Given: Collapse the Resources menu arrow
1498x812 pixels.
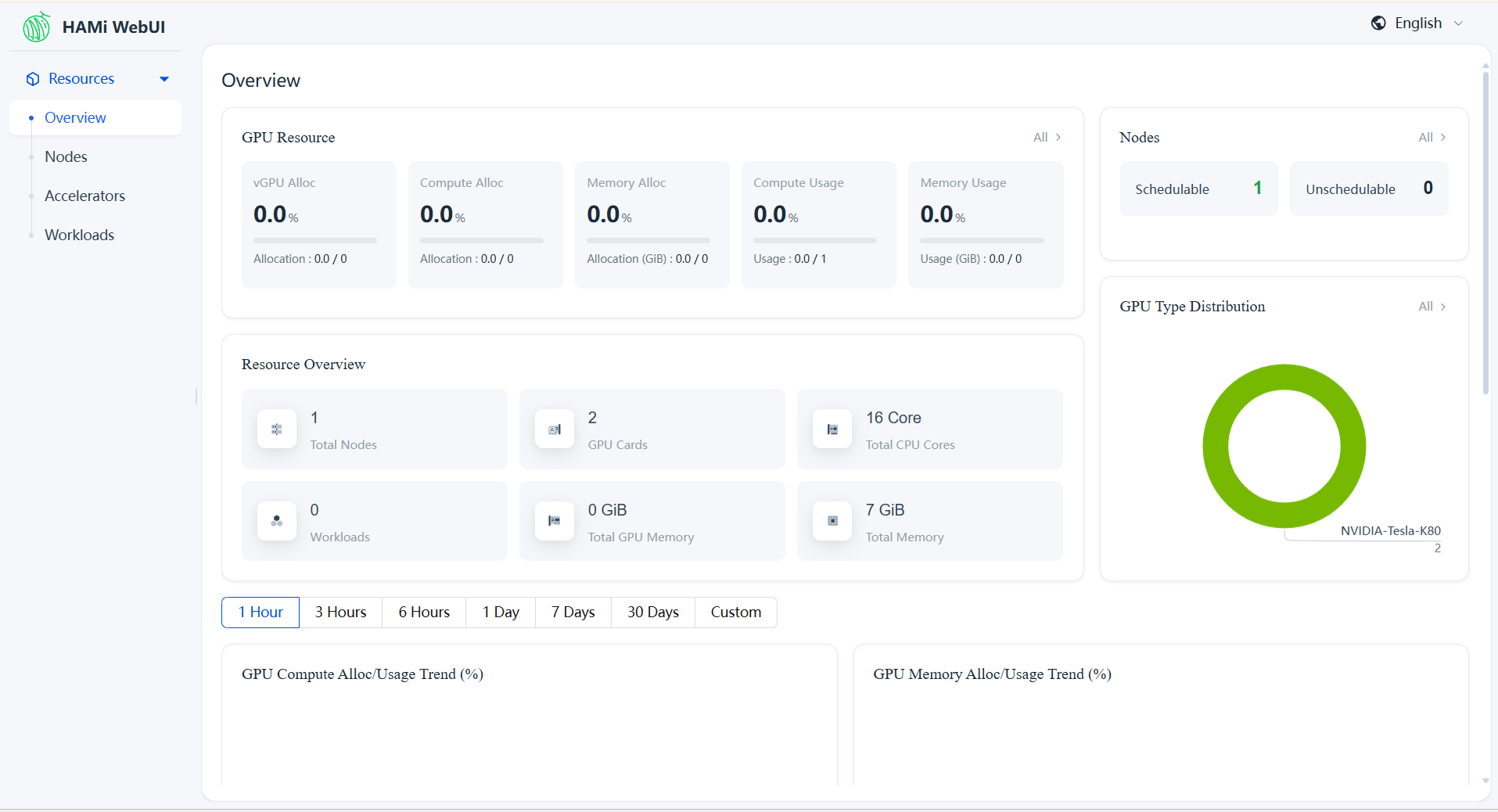Looking at the screenshot, I should 164,79.
